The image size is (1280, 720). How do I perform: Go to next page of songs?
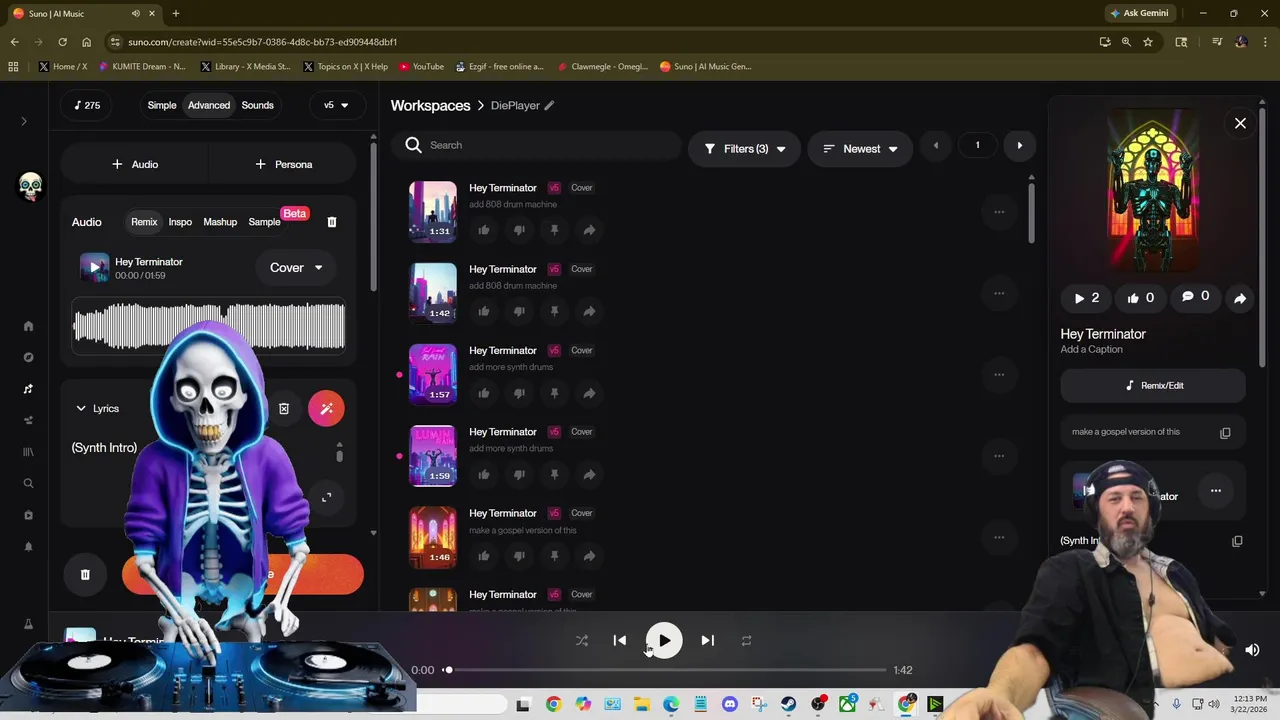pos(1019,146)
